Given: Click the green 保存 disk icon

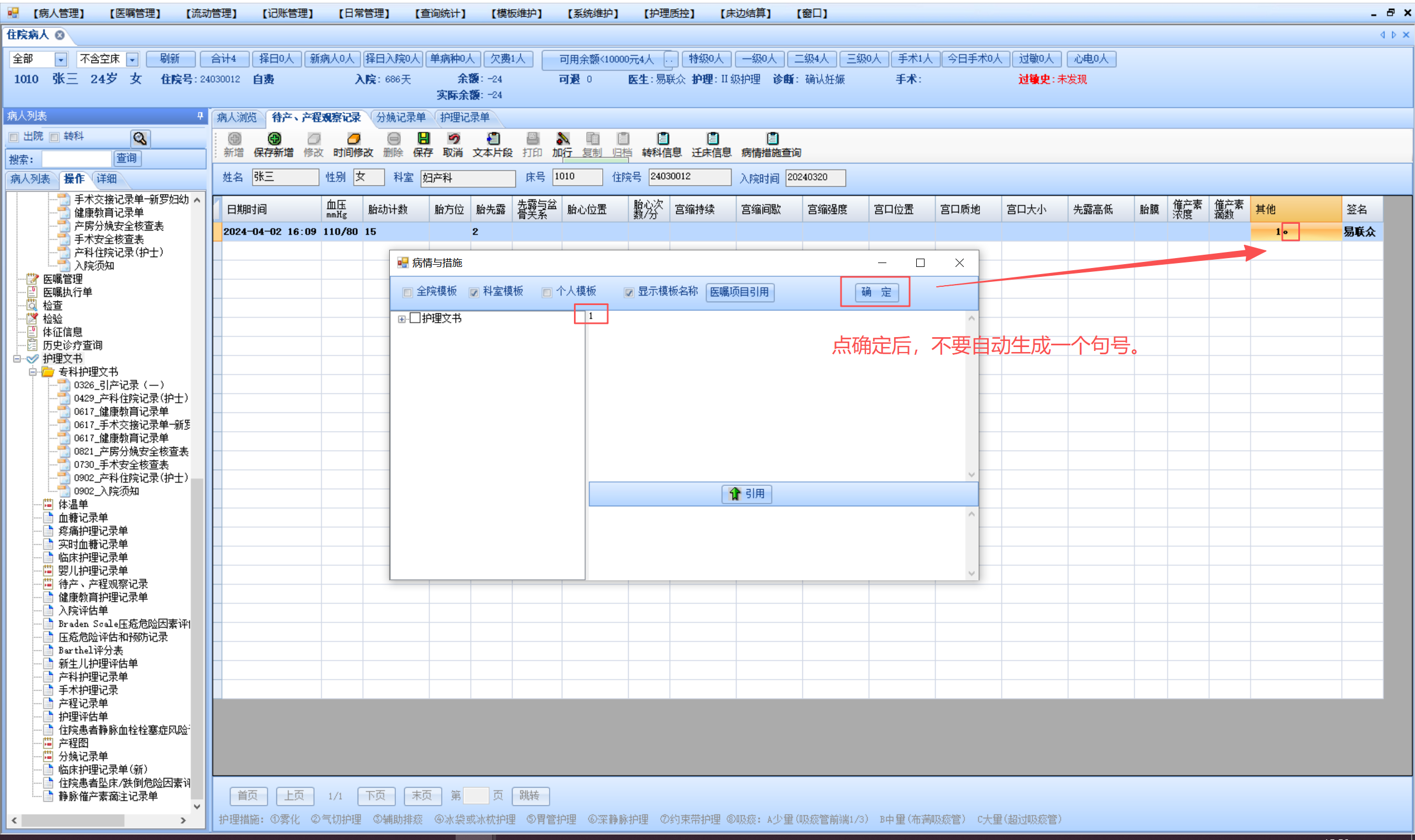Looking at the screenshot, I should [x=423, y=139].
